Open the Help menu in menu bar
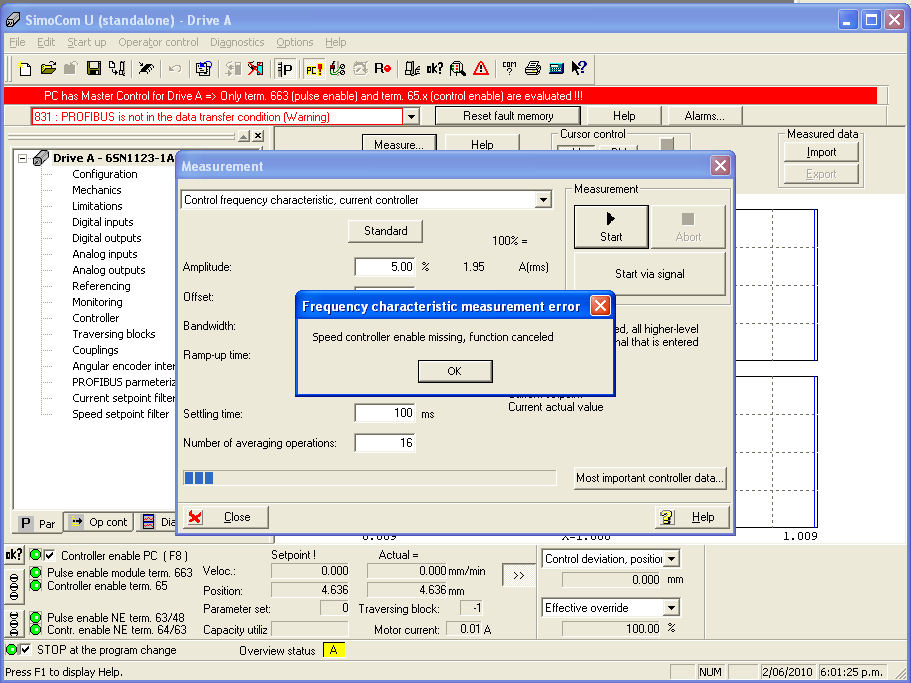The image size is (911, 683). pyautogui.click(x=336, y=42)
